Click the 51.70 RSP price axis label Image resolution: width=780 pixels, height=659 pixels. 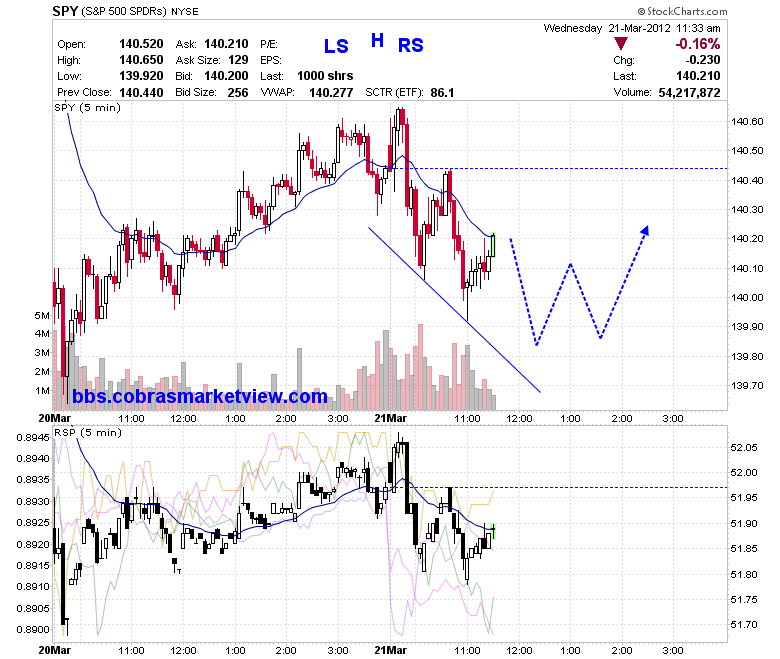744,624
